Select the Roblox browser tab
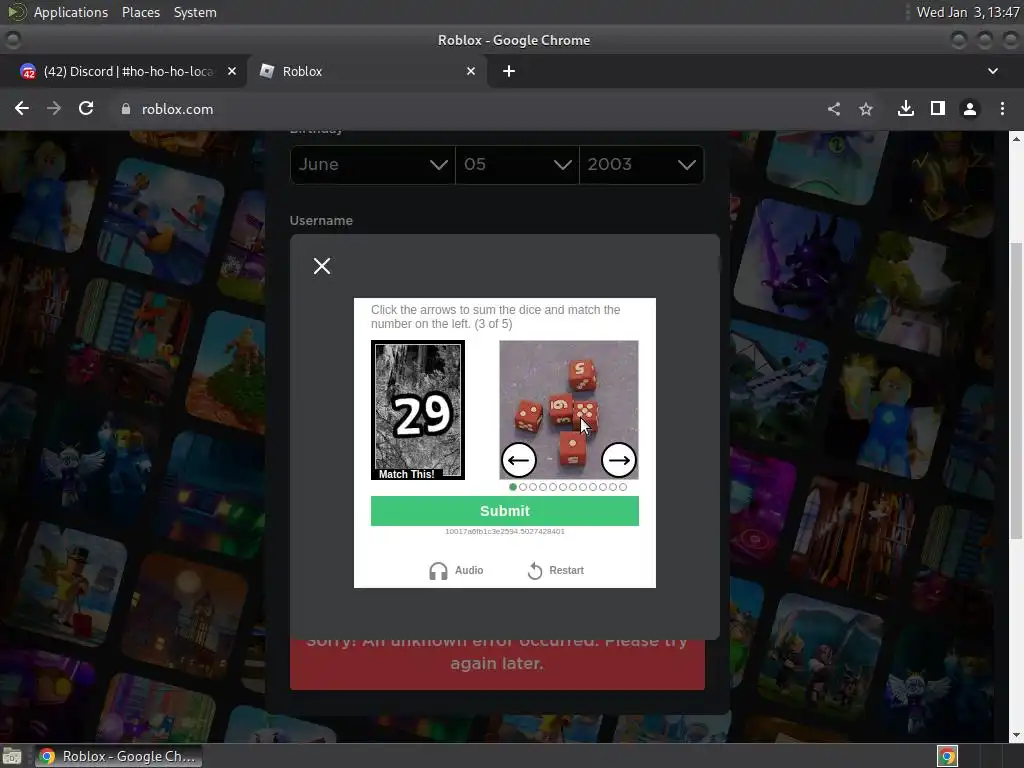The width and height of the screenshot is (1024, 768). pyautogui.click(x=366, y=71)
